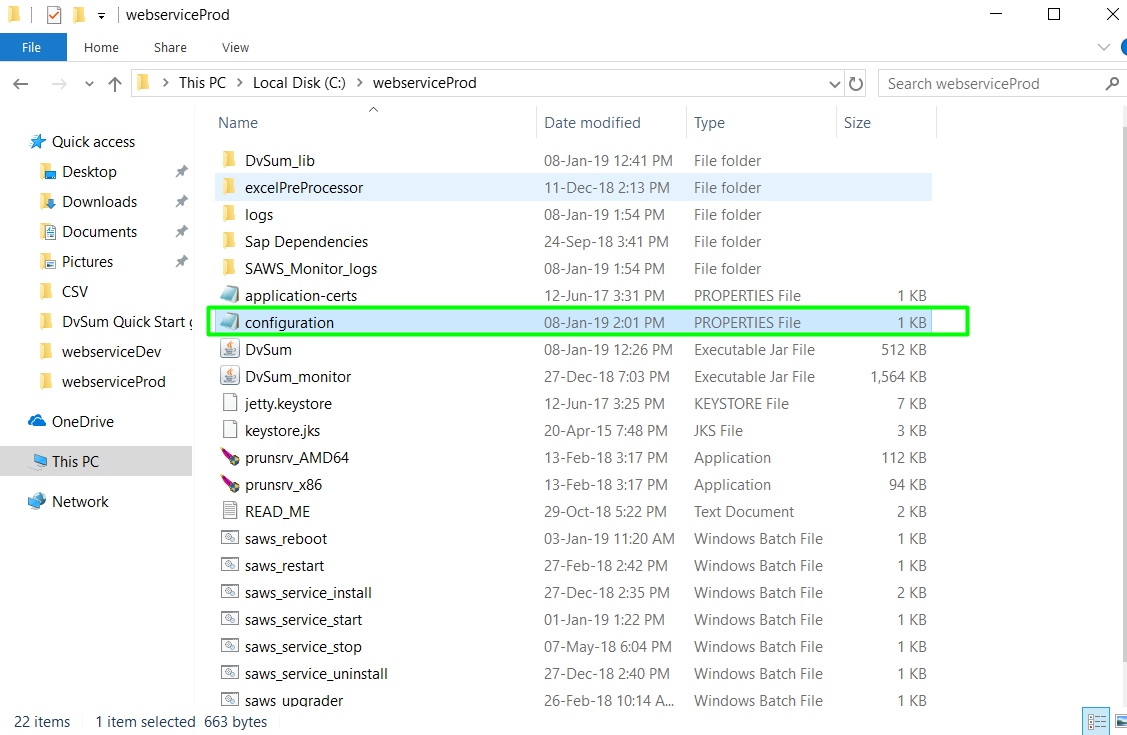The height and width of the screenshot is (735, 1127).
Task: Open the File menu
Action: (x=33, y=47)
